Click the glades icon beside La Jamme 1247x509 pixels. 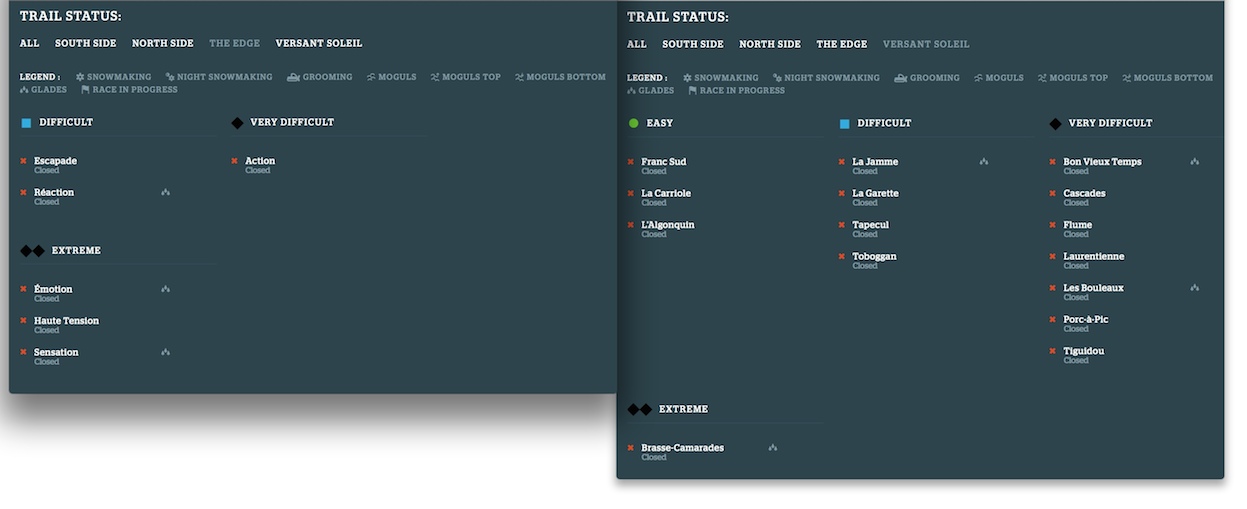coord(984,162)
